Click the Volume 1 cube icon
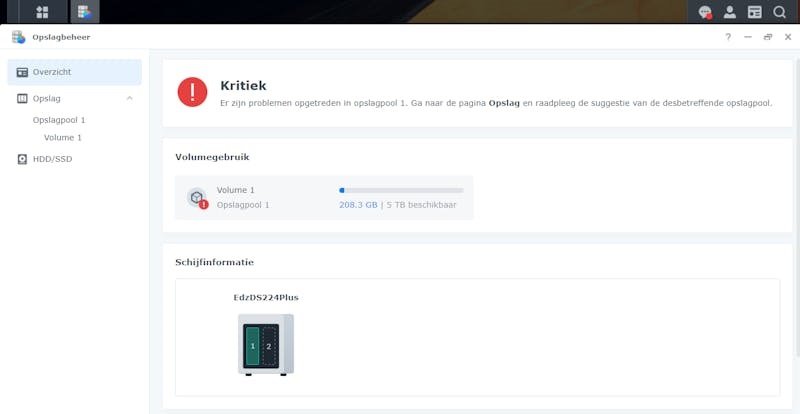This screenshot has height=414, width=800. click(197, 198)
